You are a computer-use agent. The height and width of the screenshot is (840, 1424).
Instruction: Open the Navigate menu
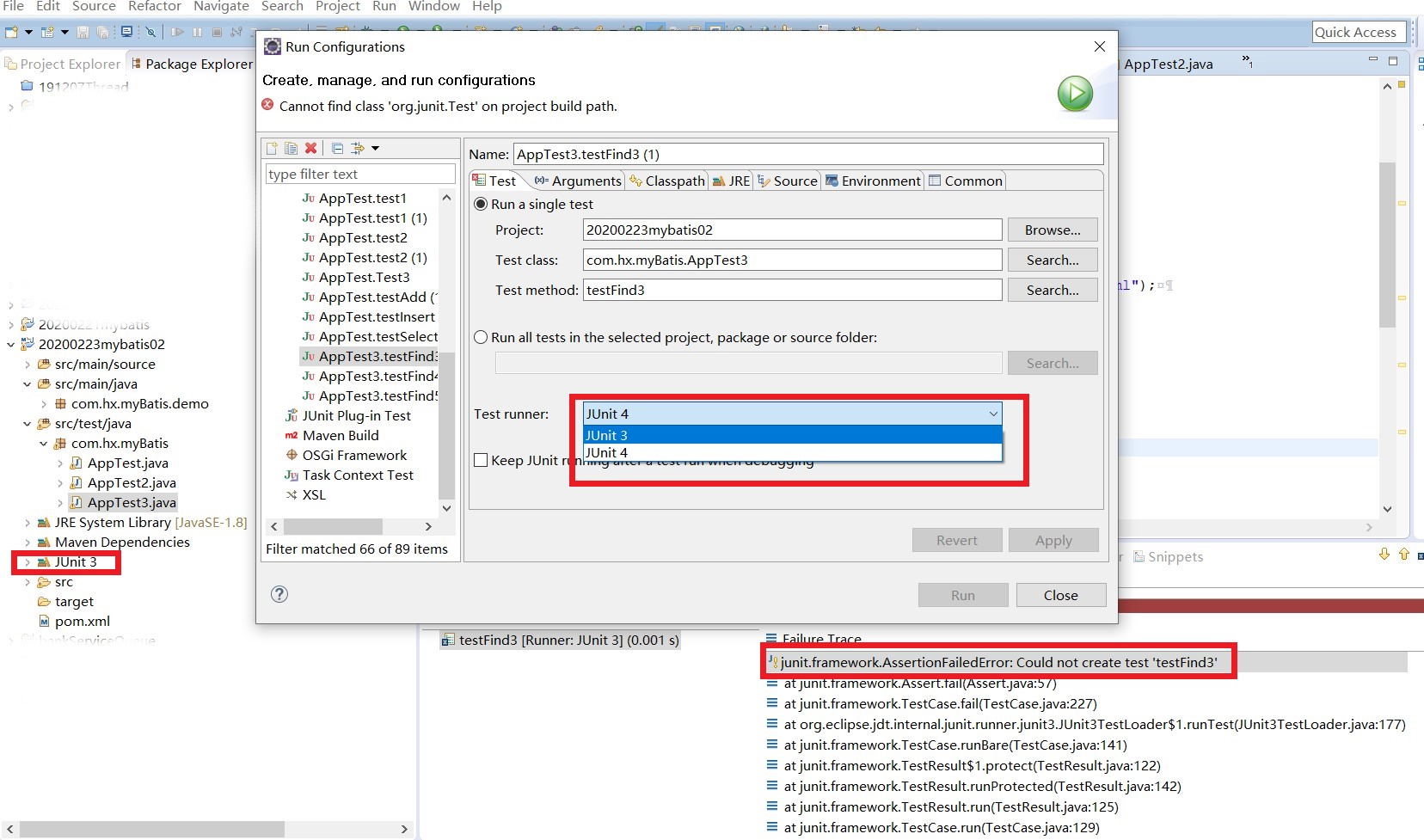tap(221, 7)
